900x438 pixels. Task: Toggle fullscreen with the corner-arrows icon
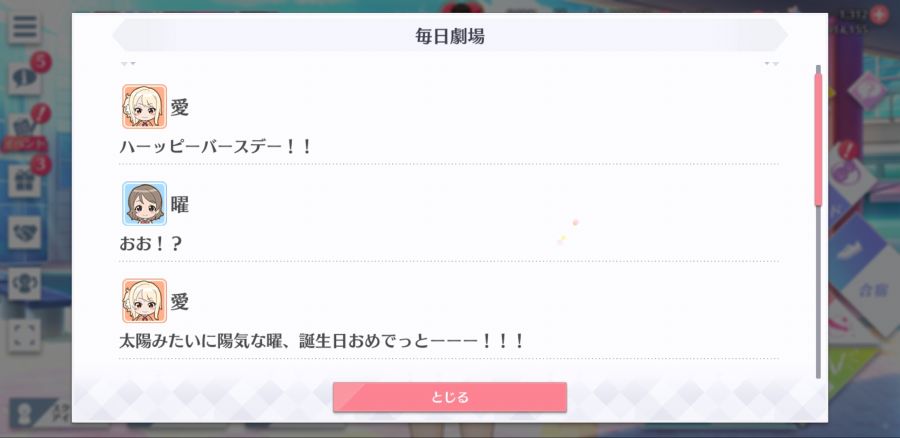tap(24, 335)
